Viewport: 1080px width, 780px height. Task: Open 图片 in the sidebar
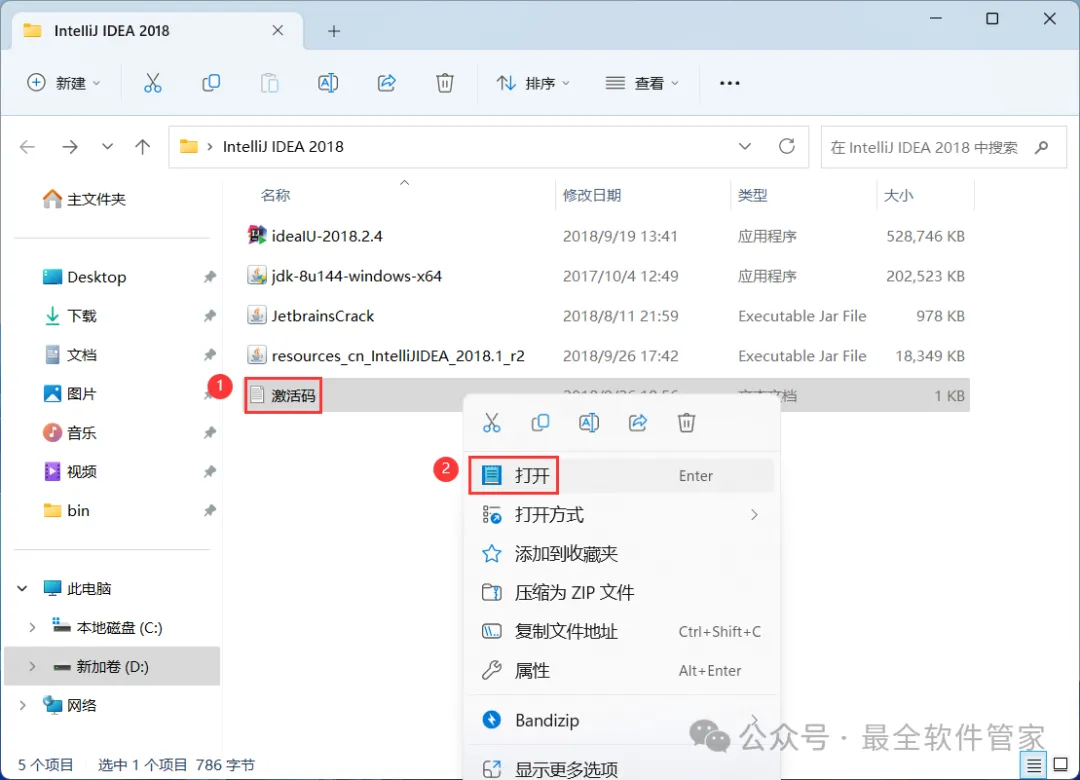click(70, 393)
